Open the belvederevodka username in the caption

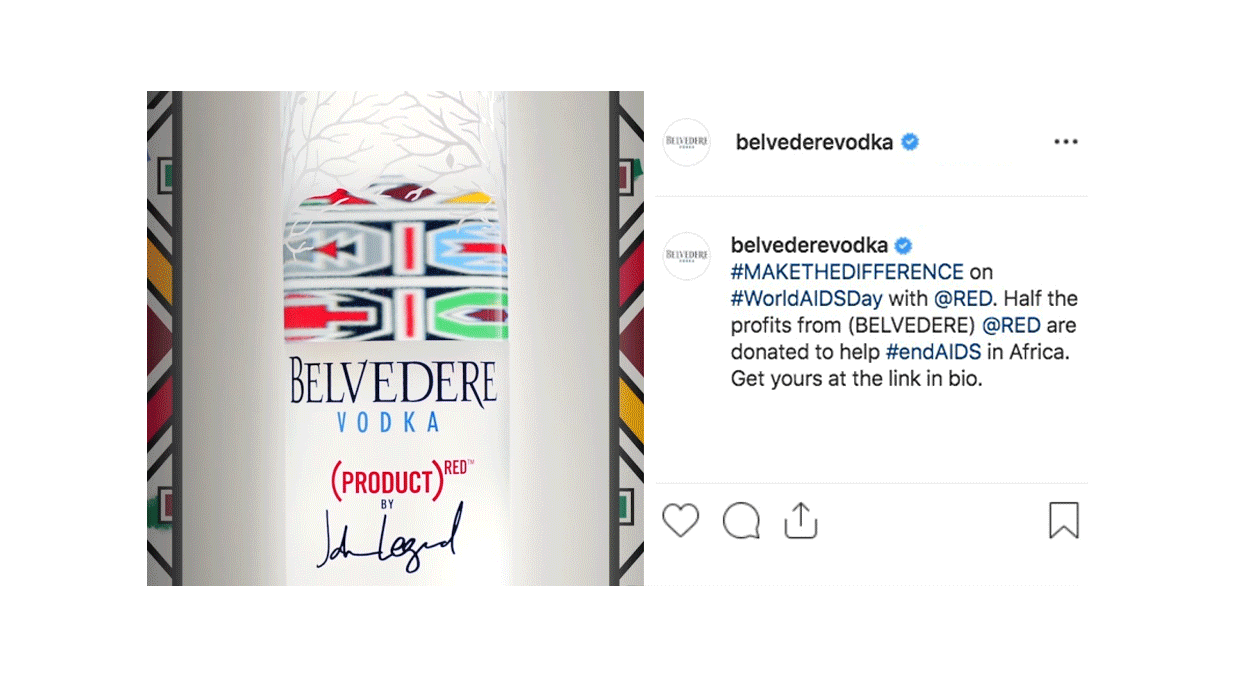(809, 245)
